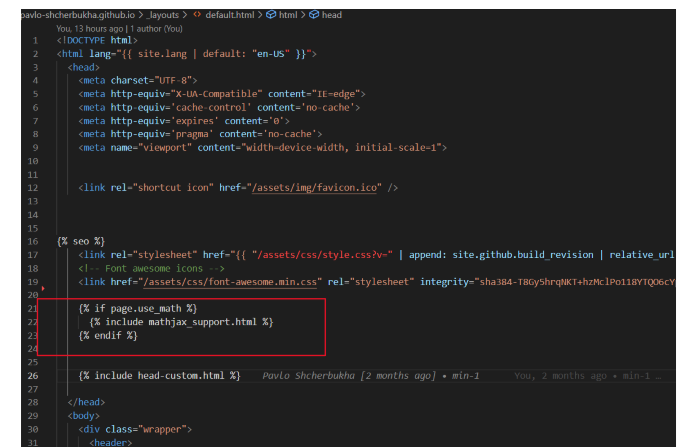The image size is (689, 447).
Task: Open the "You, 13 hours ago" CodeLens
Action: point(92,28)
